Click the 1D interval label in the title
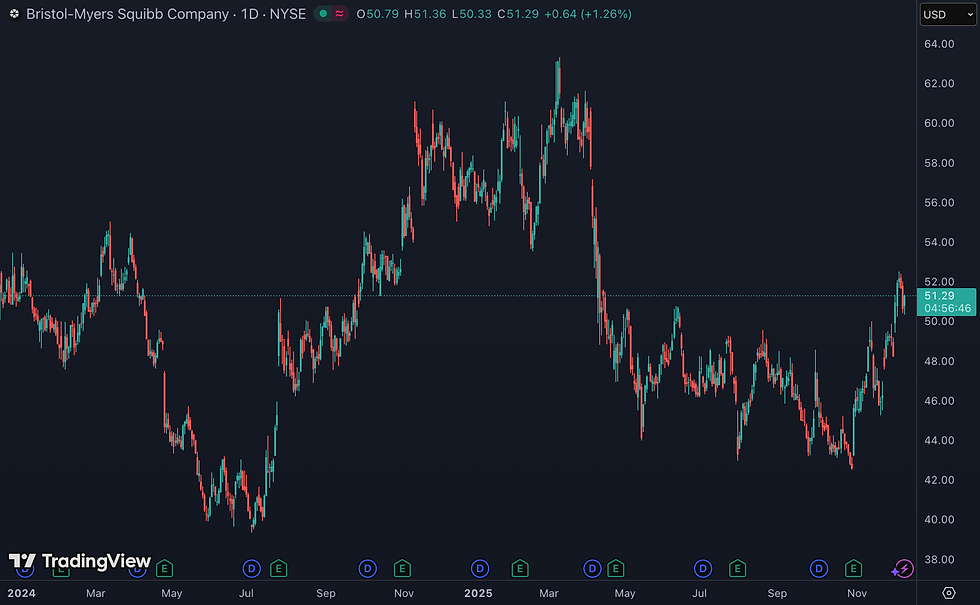Image resolution: width=980 pixels, height=605 pixels. coord(249,14)
